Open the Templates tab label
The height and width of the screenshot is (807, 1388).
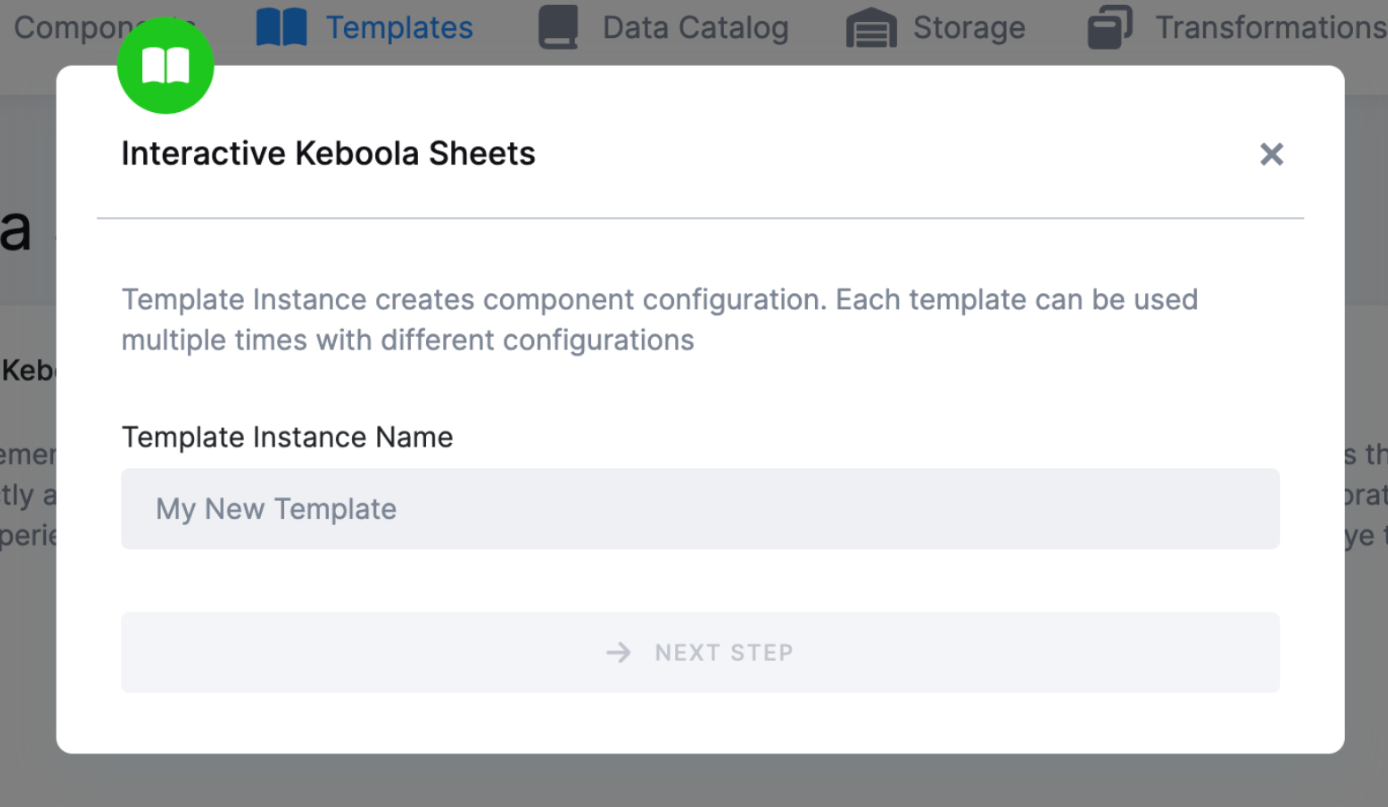tap(399, 28)
